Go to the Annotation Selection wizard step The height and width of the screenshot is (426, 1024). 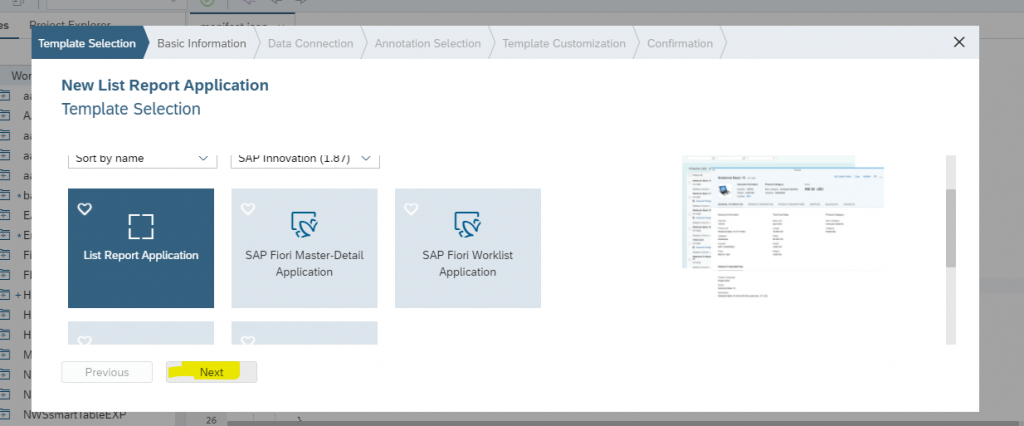click(x=428, y=44)
